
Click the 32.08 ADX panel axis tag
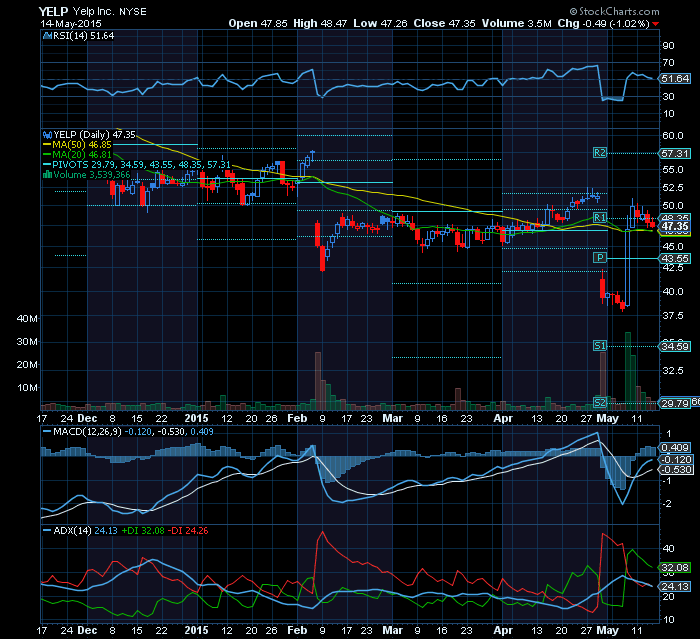[675, 568]
